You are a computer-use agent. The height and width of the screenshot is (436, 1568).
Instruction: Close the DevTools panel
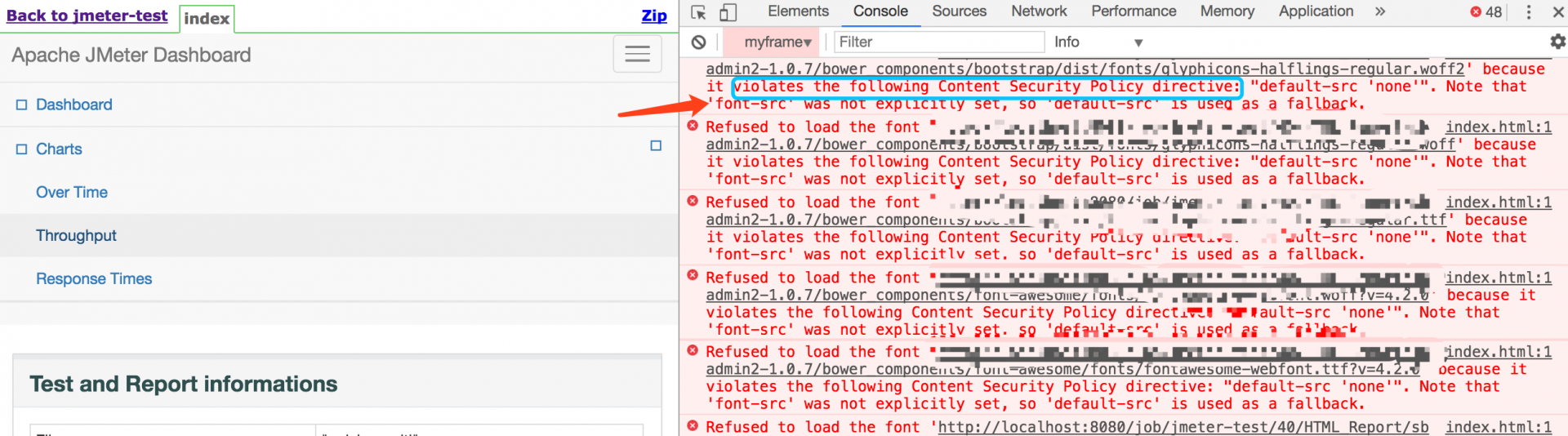pos(1557,12)
